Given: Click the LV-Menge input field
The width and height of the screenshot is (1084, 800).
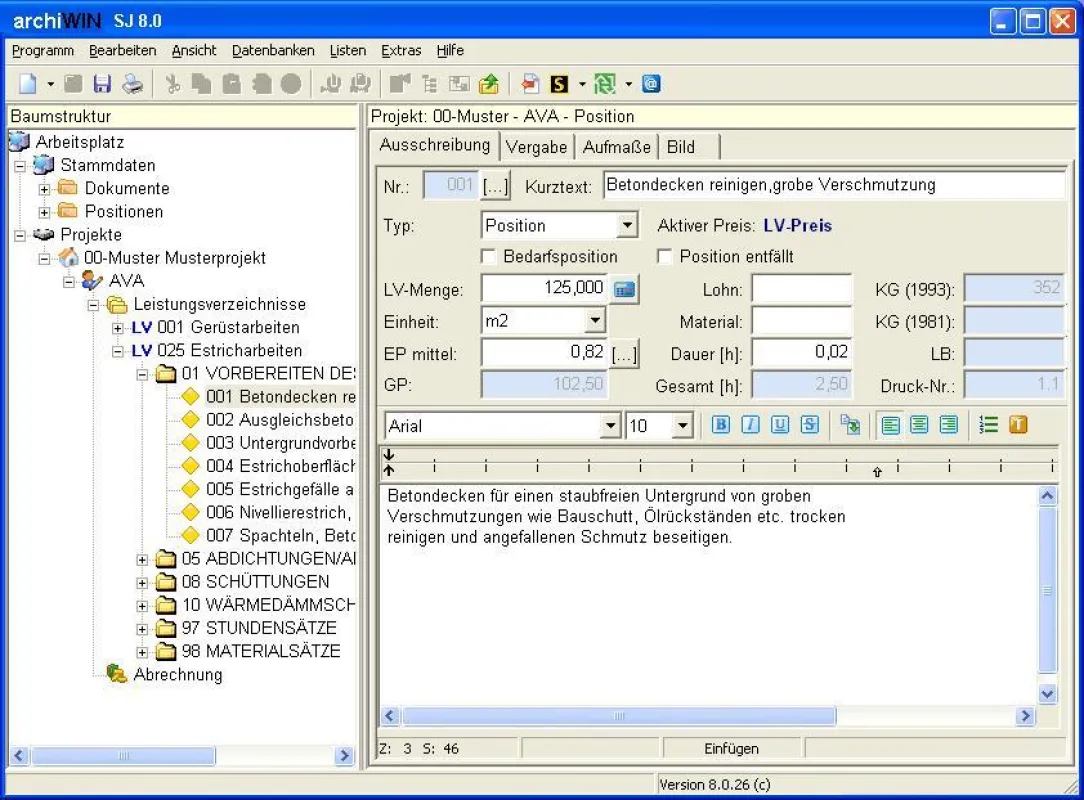Looking at the screenshot, I should [x=544, y=288].
